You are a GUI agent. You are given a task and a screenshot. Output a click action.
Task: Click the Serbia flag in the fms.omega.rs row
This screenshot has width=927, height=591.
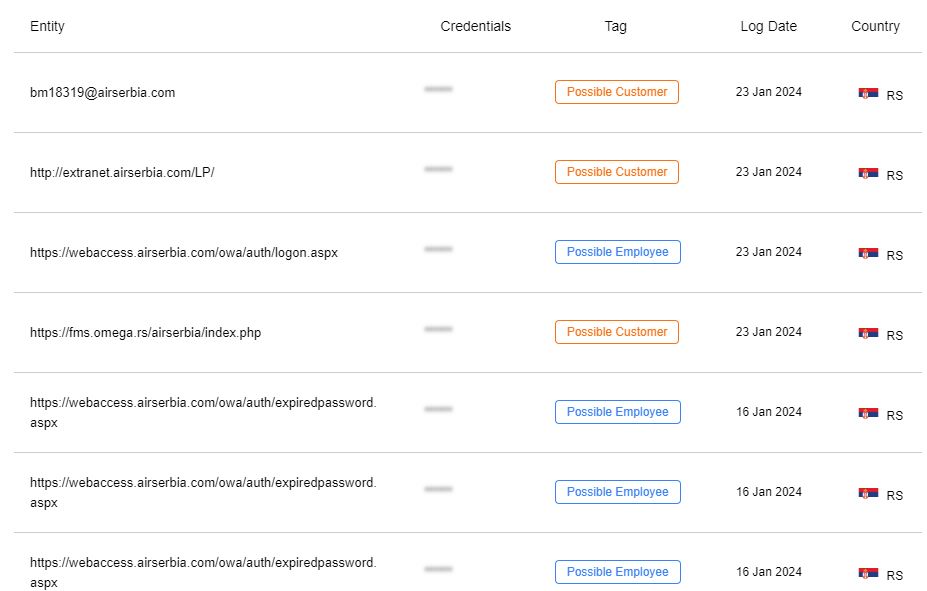coord(868,333)
